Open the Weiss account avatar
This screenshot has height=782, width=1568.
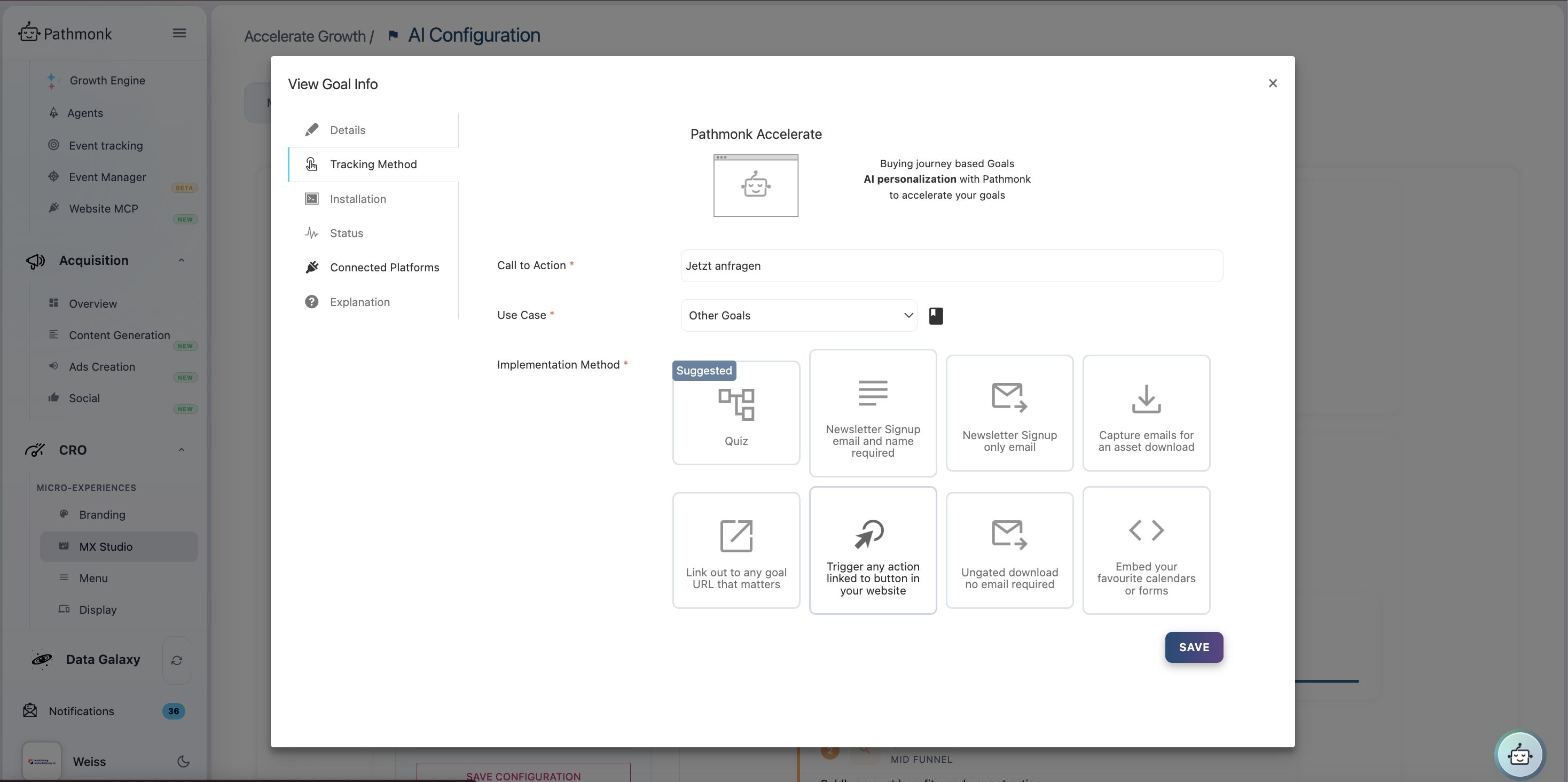click(x=42, y=761)
